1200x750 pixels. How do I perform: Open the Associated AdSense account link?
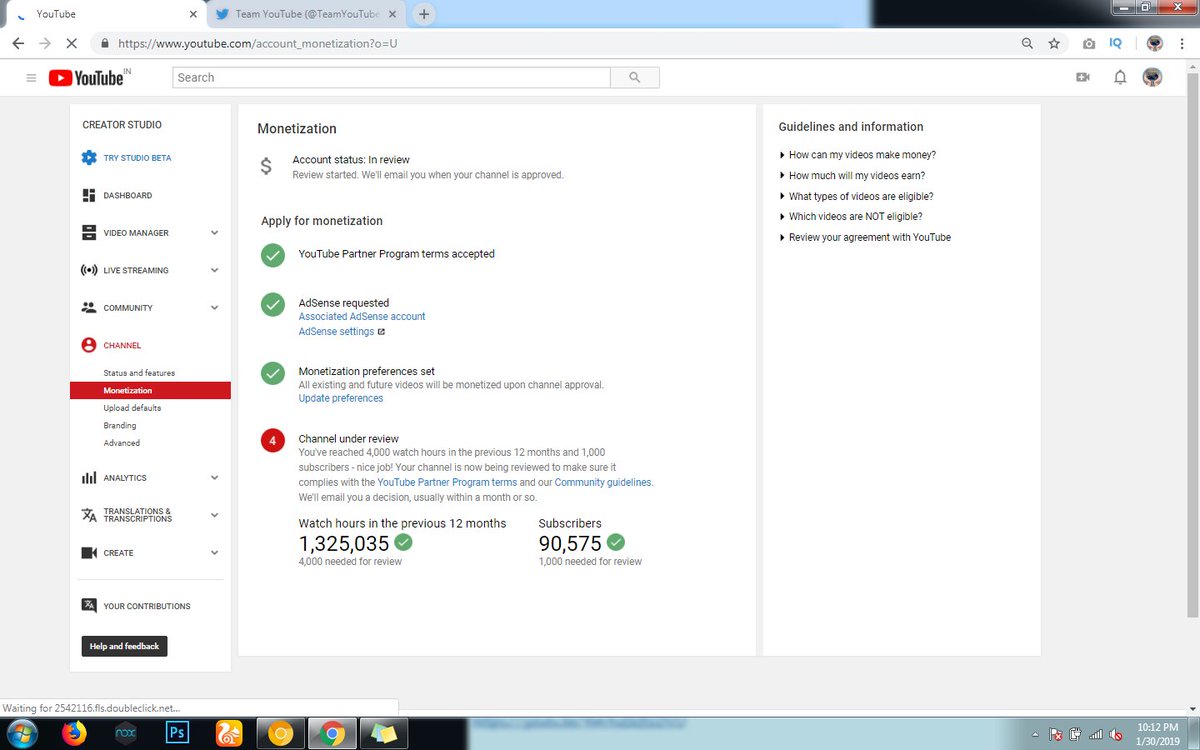click(362, 316)
